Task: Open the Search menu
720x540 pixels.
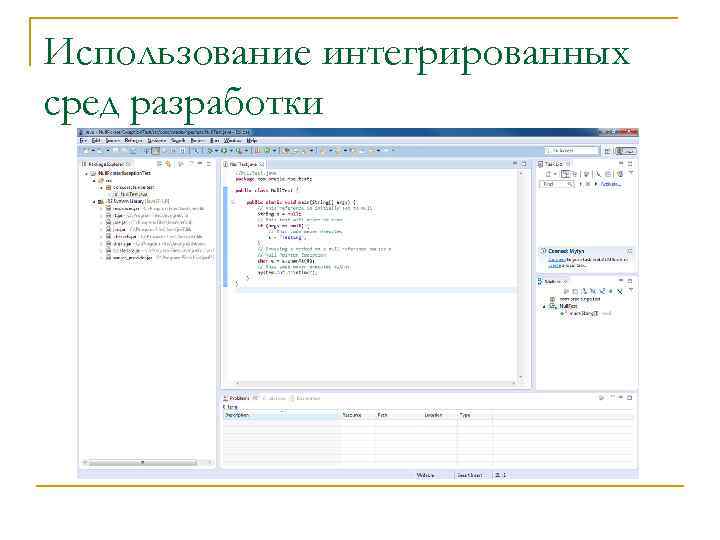Action: [178, 141]
